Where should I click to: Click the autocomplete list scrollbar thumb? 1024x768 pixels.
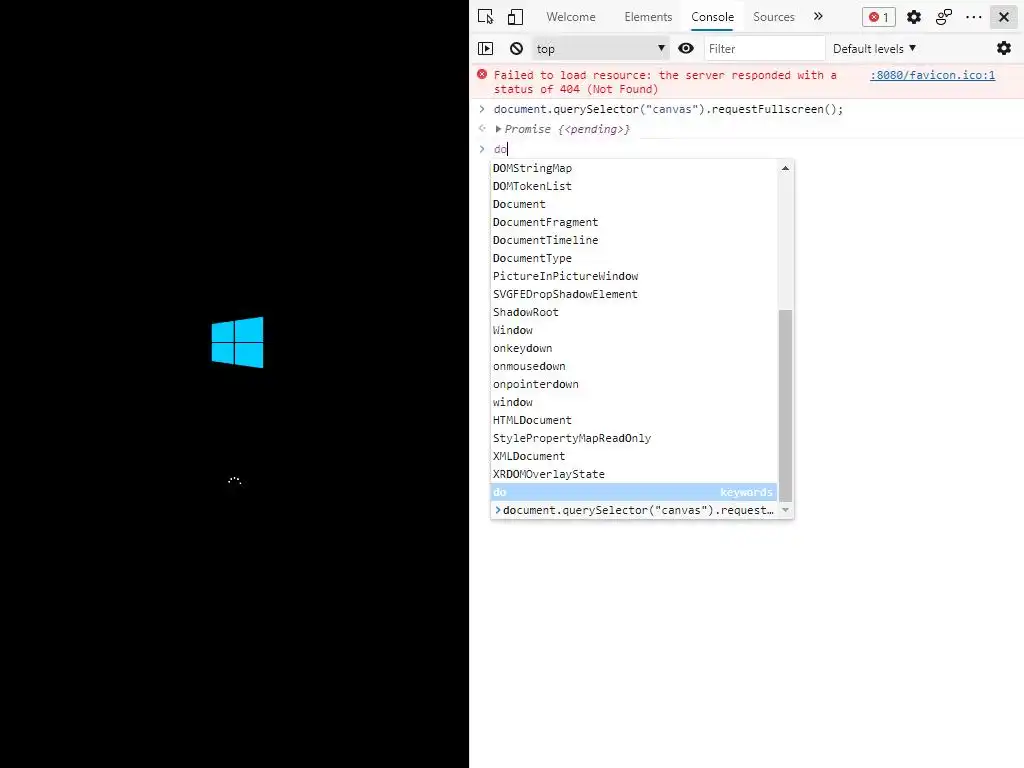click(x=786, y=406)
